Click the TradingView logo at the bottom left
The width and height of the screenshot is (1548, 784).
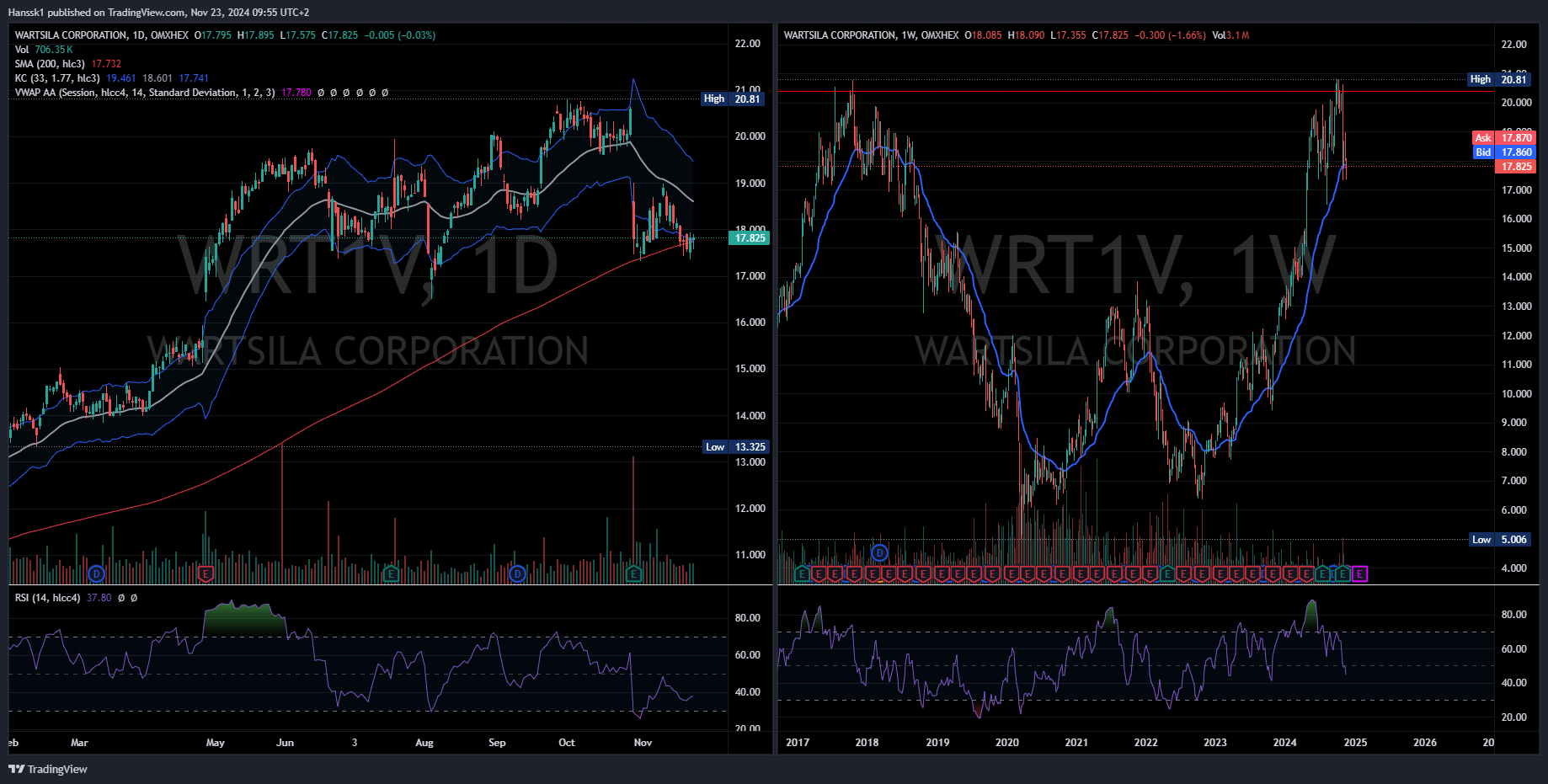click(x=48, y=769)
